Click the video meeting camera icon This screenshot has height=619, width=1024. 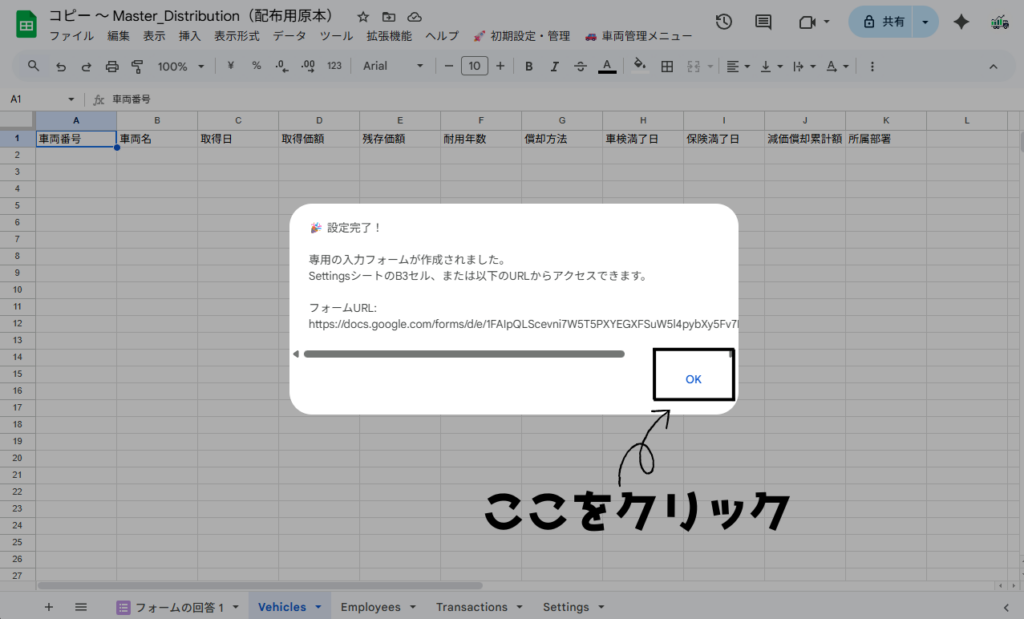coord(807,22)
